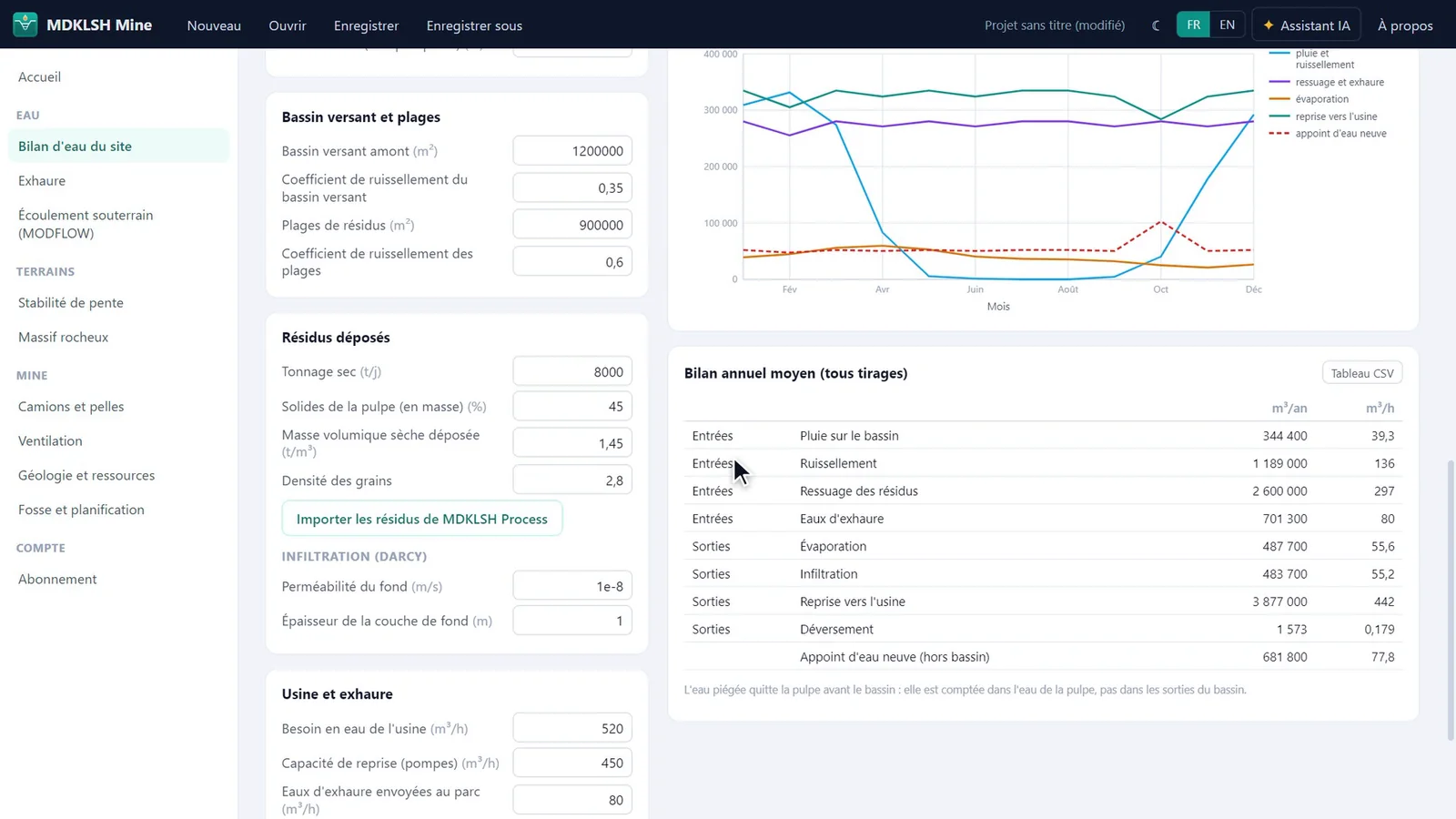Edit Perméabilité du fond field
Screen dimensions: 1456x819
[572, 586]
